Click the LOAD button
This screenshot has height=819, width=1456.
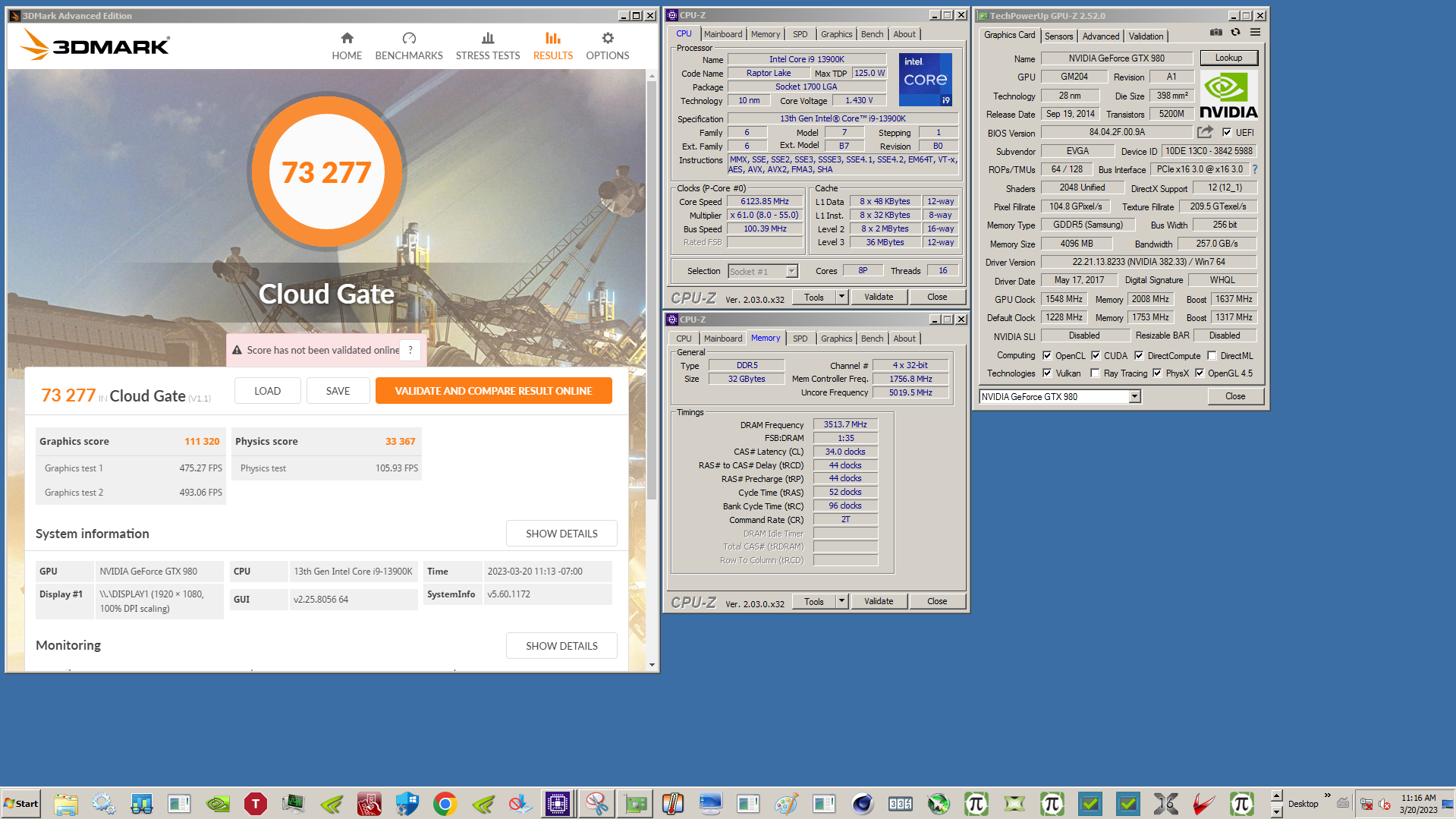(267, 391)
